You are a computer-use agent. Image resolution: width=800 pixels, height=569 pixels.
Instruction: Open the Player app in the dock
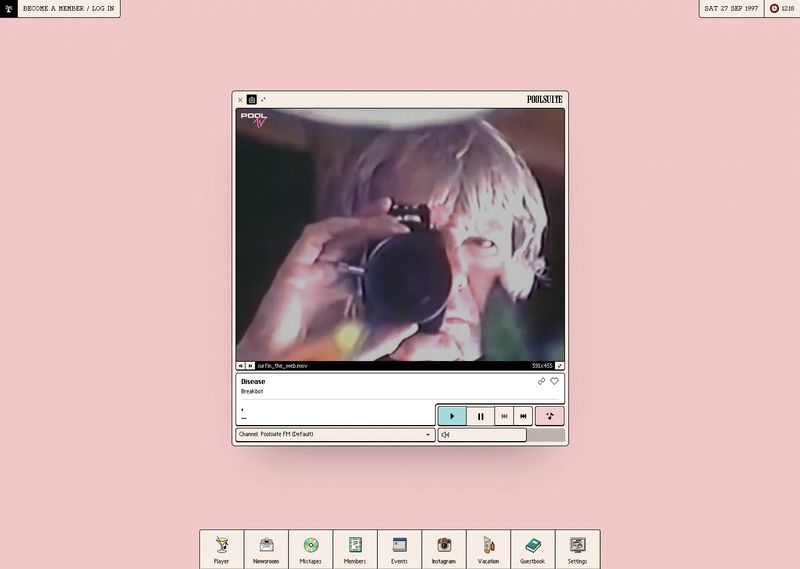(x=221, y=549)
